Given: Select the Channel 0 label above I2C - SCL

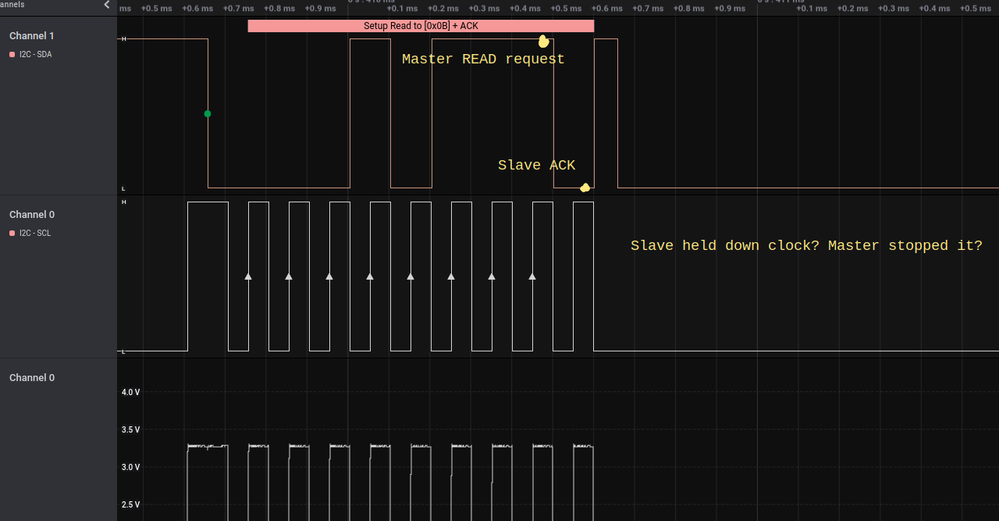Looking at the screenshot, I should [x=32, y=215].
